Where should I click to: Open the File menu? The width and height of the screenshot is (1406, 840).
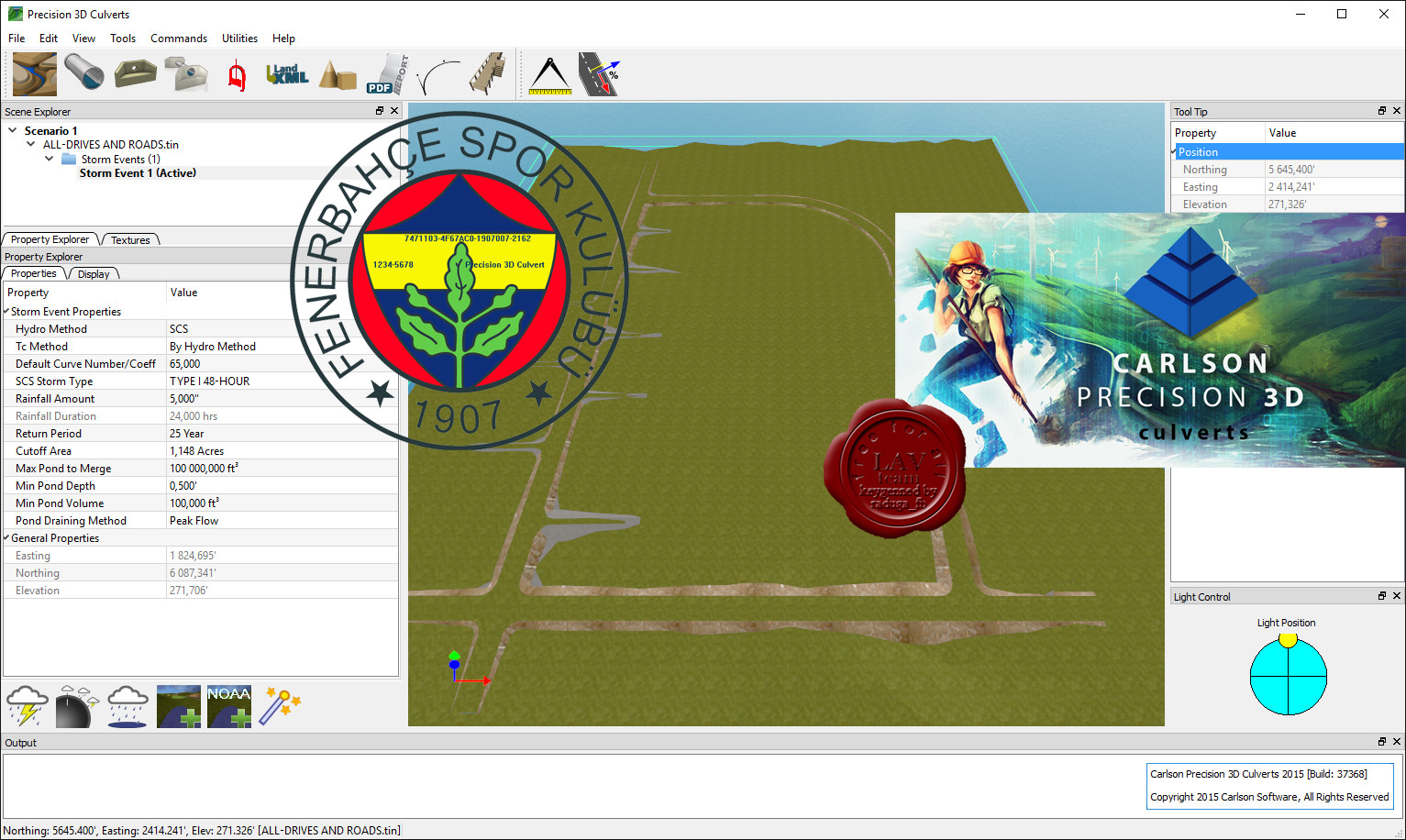pos(17,38)
